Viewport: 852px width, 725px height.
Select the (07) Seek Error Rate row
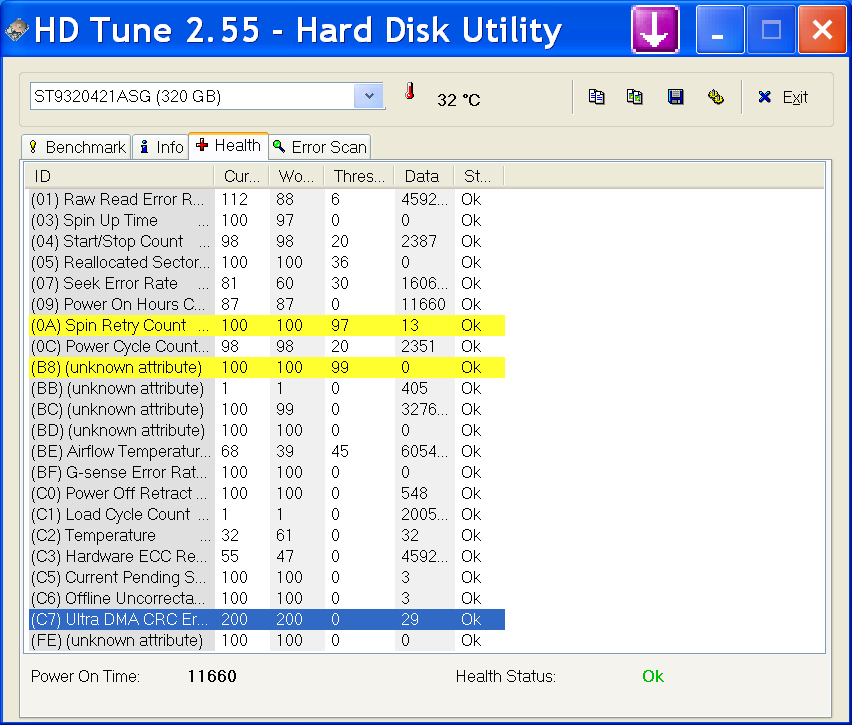(x=267, y=284)
